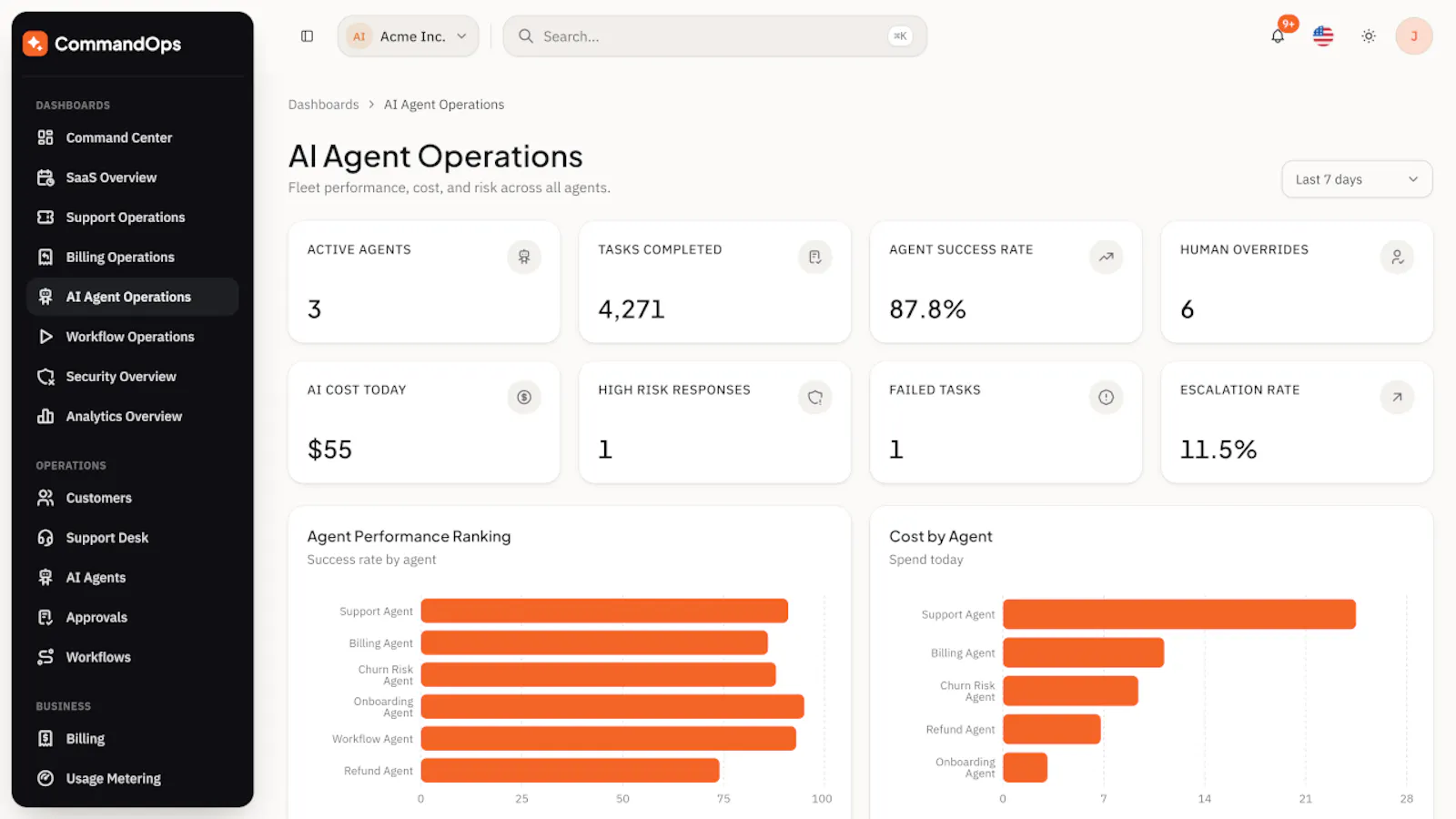Go to Command Center dashboard
This screenshot has width=1456, height=819.
[x=133, y=137]
